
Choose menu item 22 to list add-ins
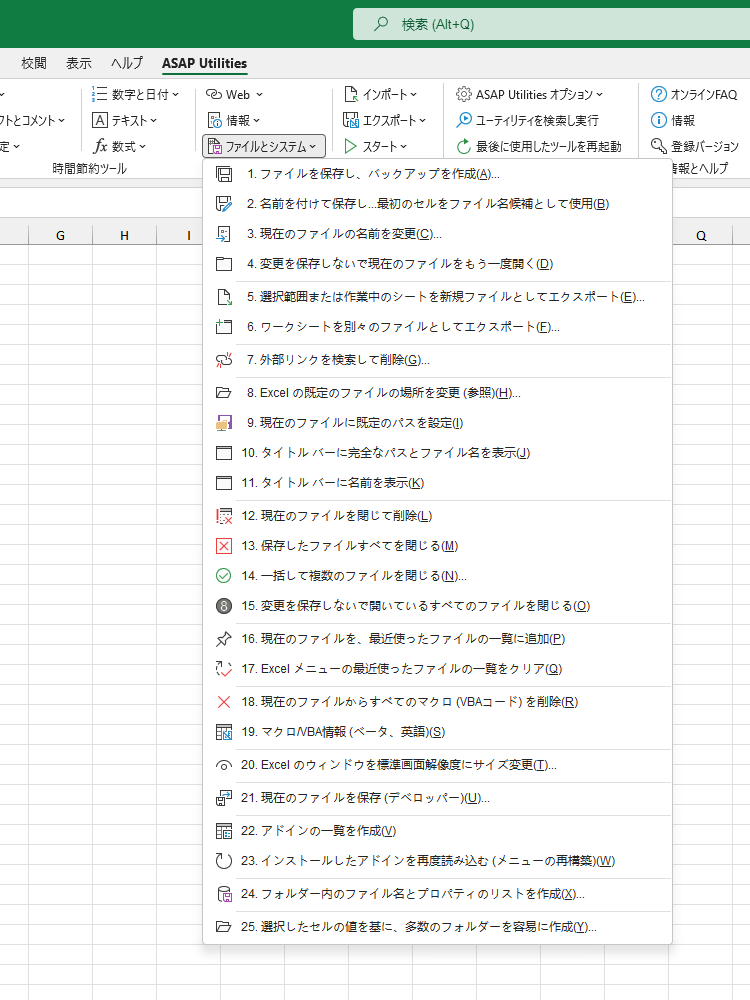(x=319, y=831)
